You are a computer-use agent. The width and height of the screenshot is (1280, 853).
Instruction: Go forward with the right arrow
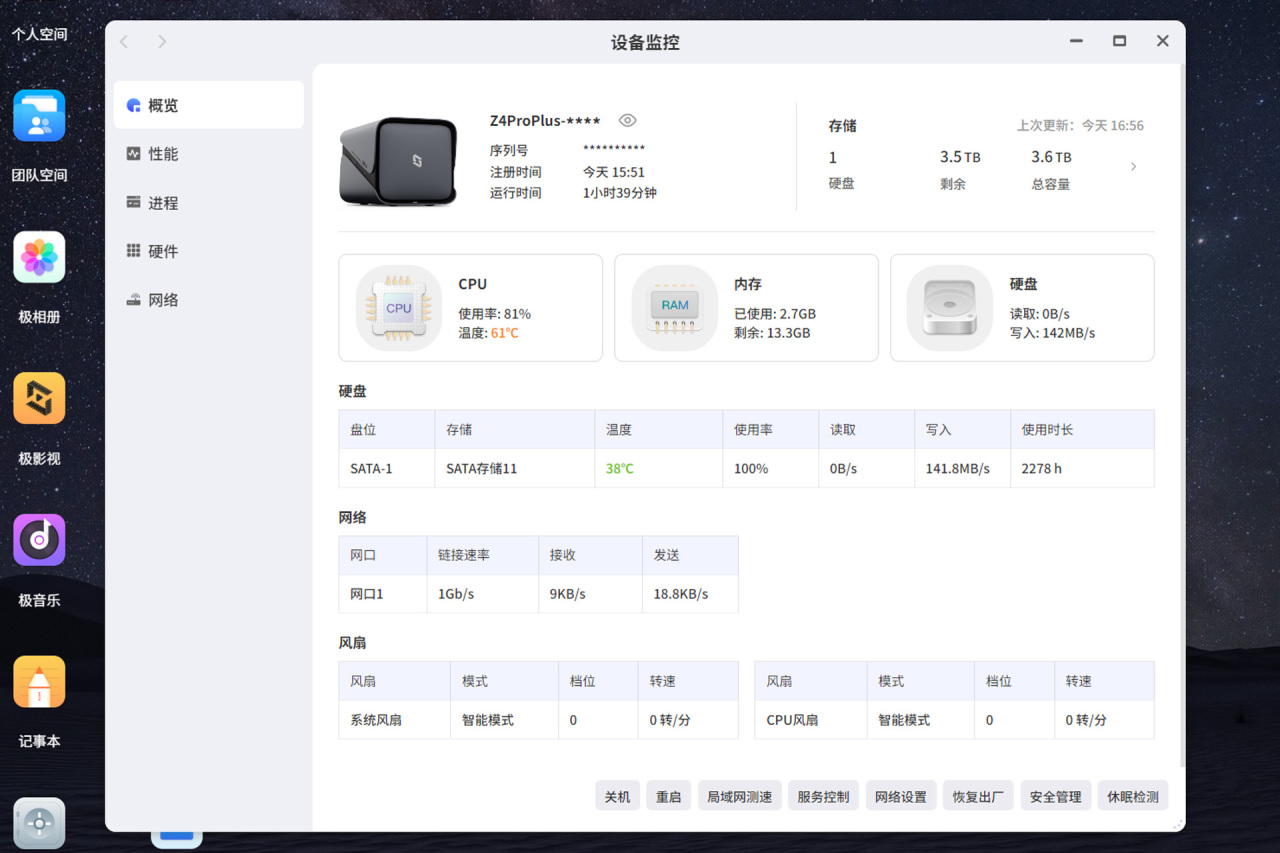click(162, 41)
